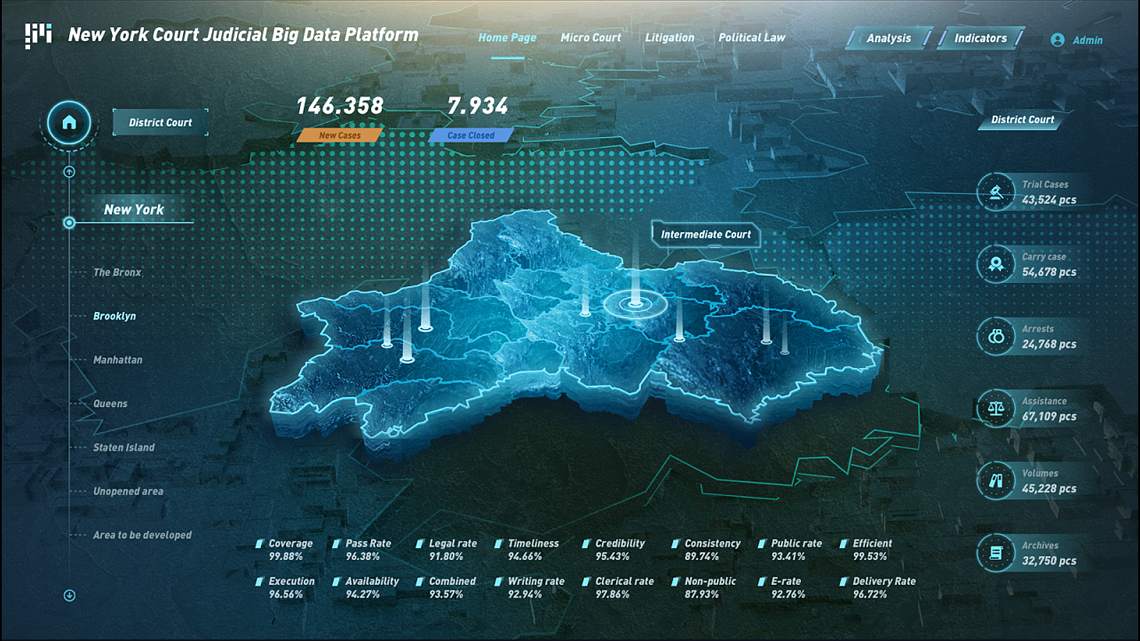Click the Coverage 99.88% indicator
The height and width of the screenshot is (641, 1140).
(284, 549)
